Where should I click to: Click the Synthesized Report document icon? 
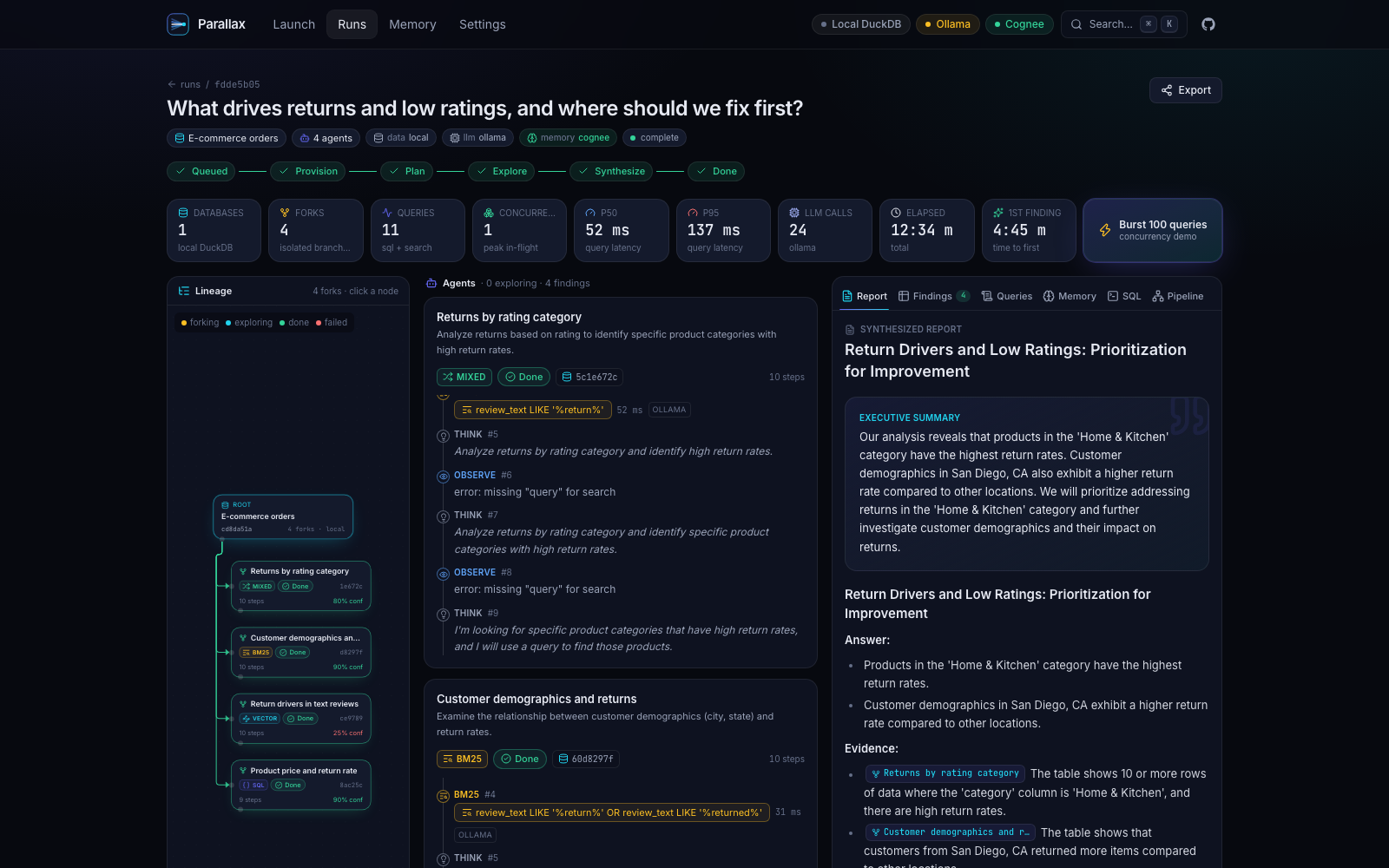850,330
